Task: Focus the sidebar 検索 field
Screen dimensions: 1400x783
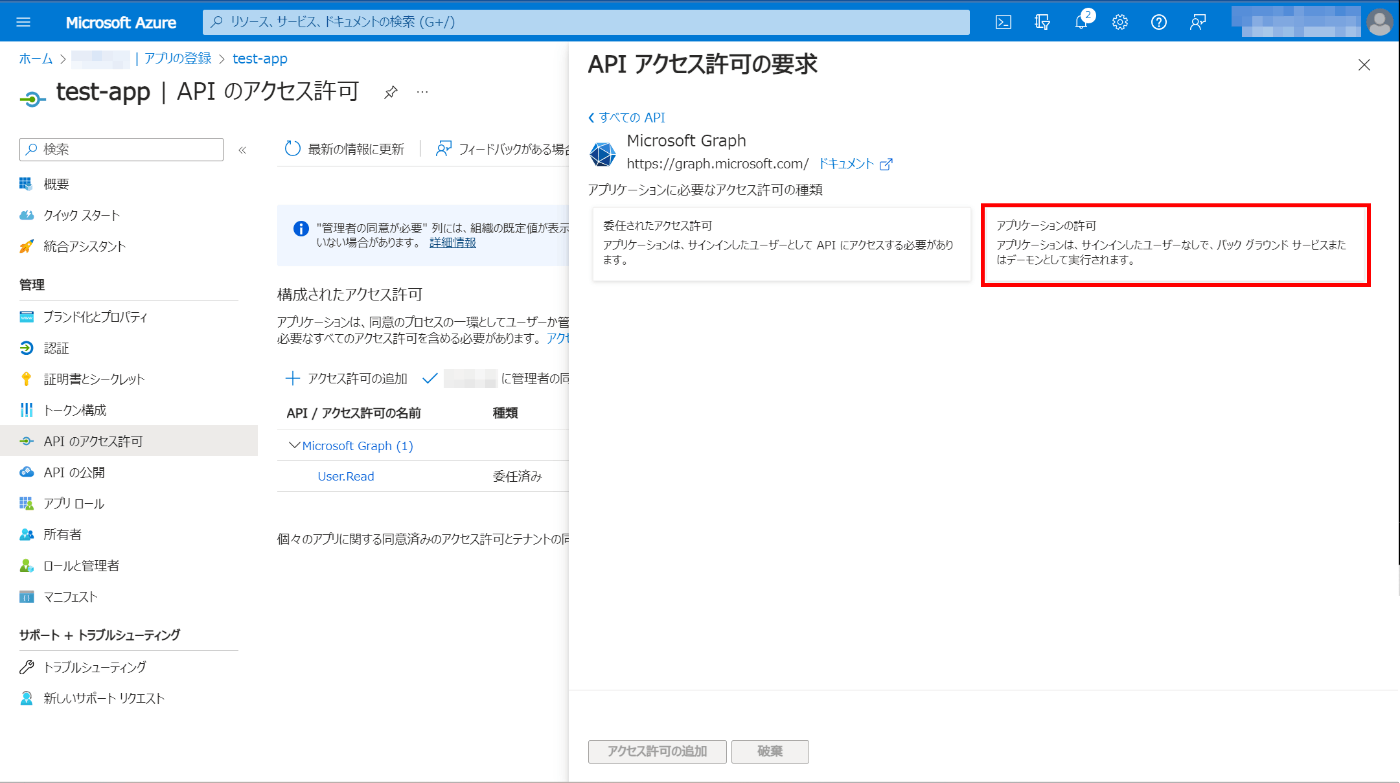Action: click(121, 149)
